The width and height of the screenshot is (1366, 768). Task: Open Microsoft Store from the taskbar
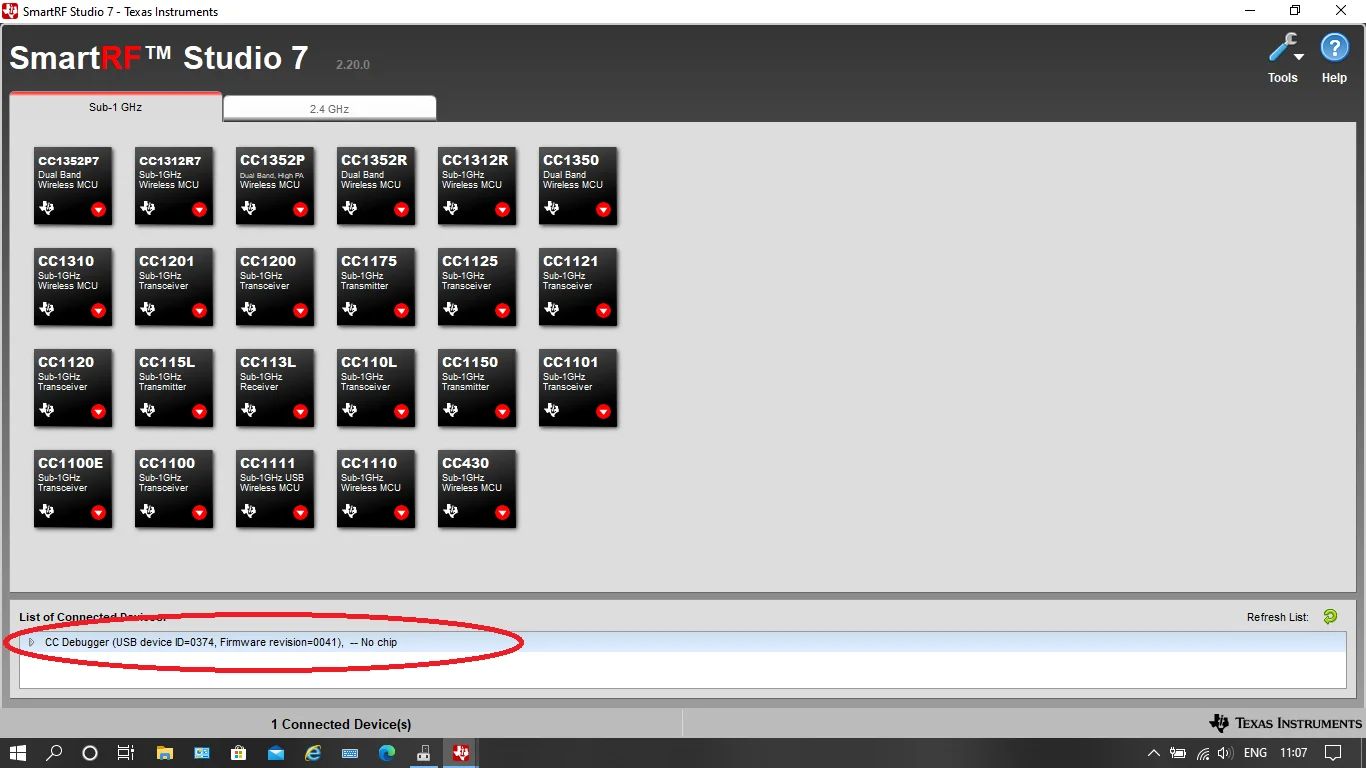point(239,753)
